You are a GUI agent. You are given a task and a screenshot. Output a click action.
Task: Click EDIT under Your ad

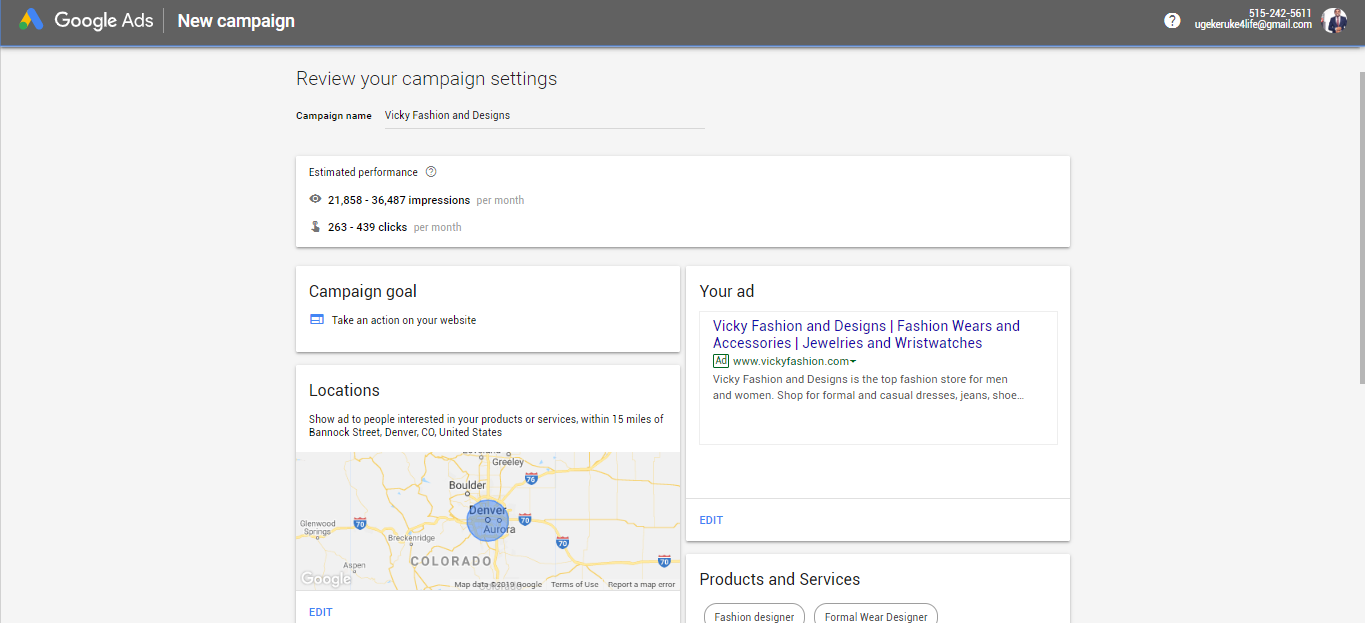(711, 520)
